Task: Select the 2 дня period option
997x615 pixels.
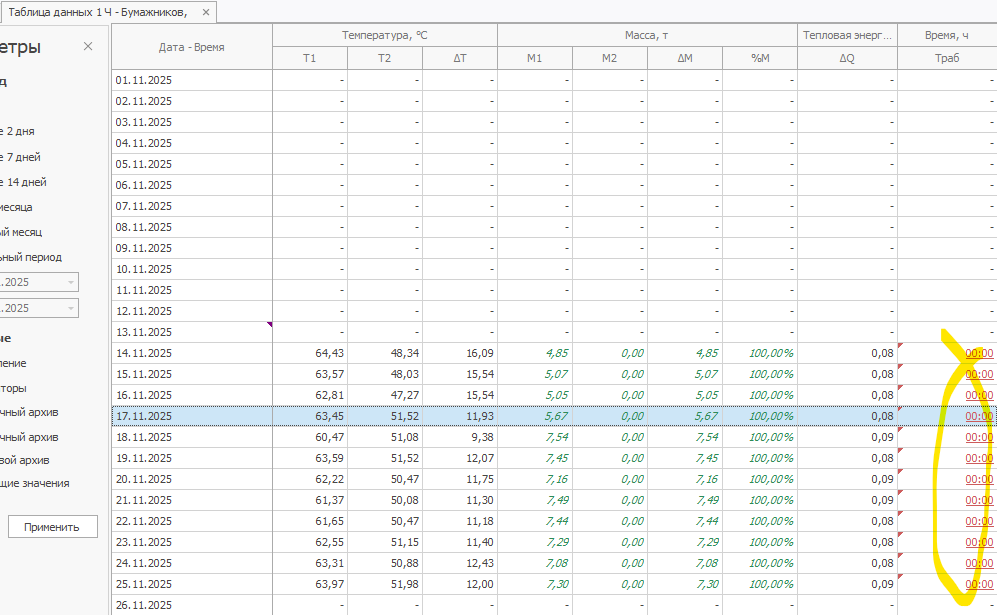Action: pos(24,131)
